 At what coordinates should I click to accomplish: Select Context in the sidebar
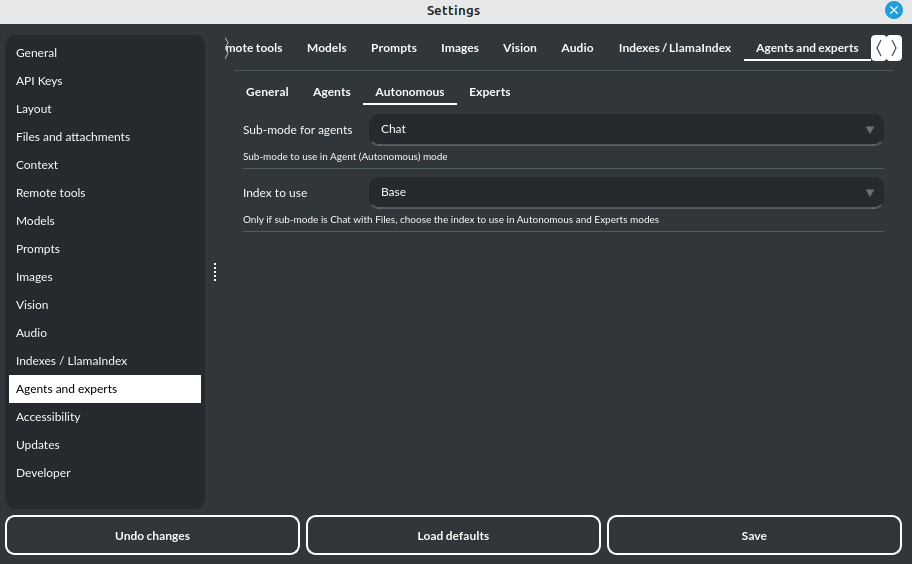click(x=105, y=165)
